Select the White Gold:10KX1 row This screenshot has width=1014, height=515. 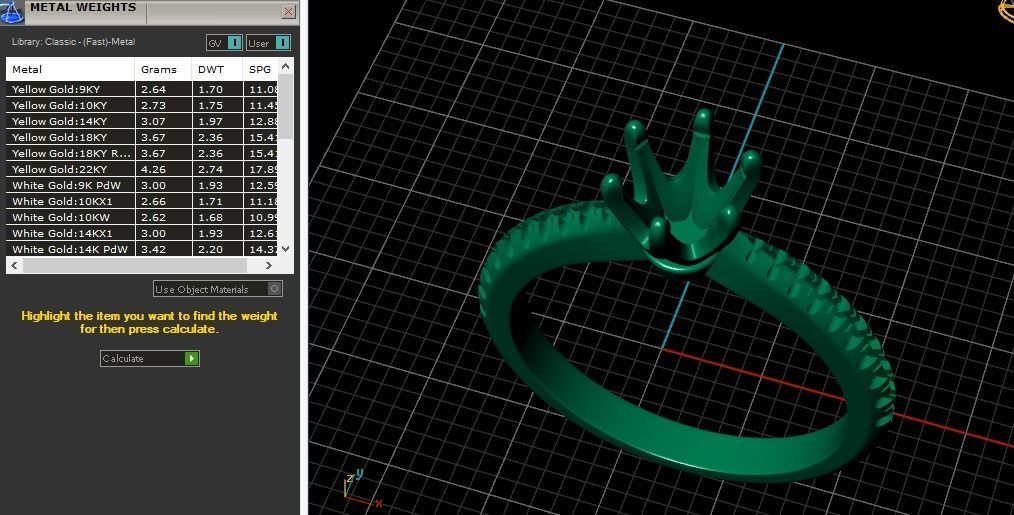142,201
